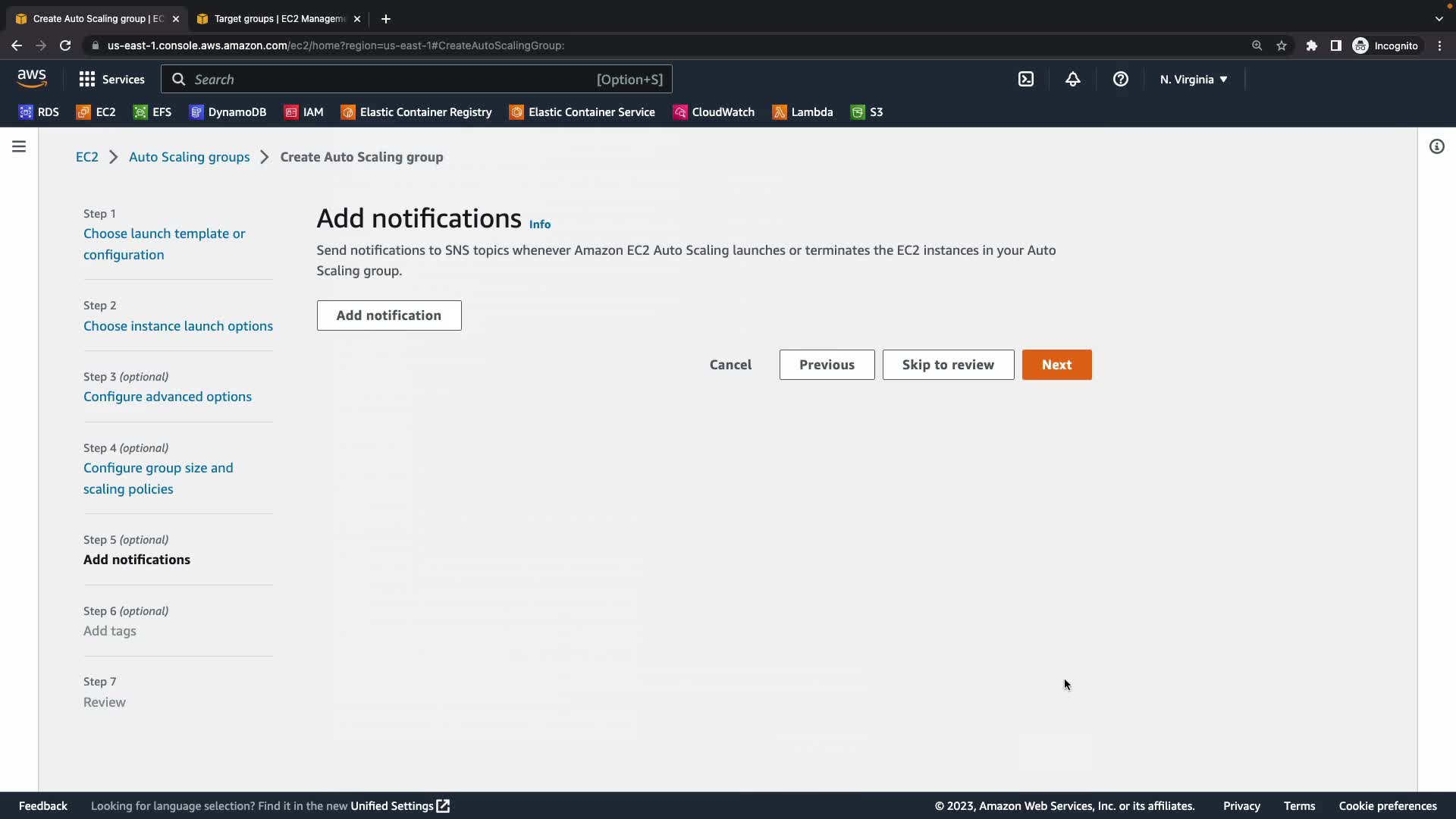Open Chrome tab list chevron
Viewport: 1456px width, 819px height.
tap(1439, 18)
